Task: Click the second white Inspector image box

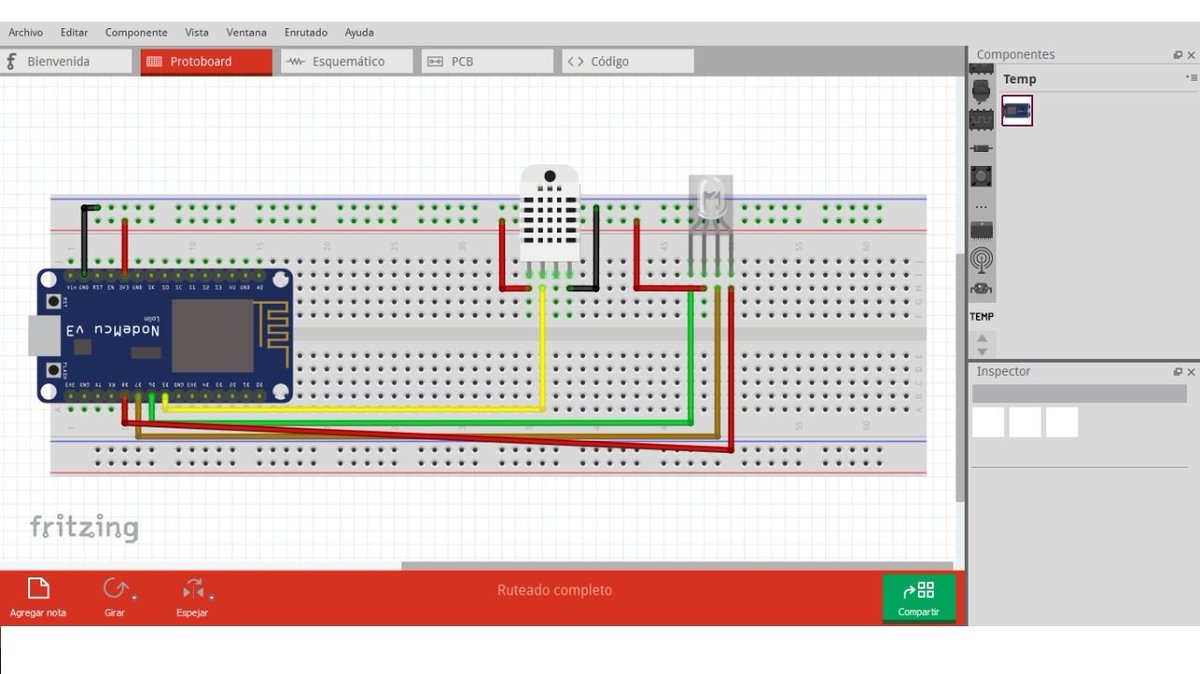Action: (1025, 422)
